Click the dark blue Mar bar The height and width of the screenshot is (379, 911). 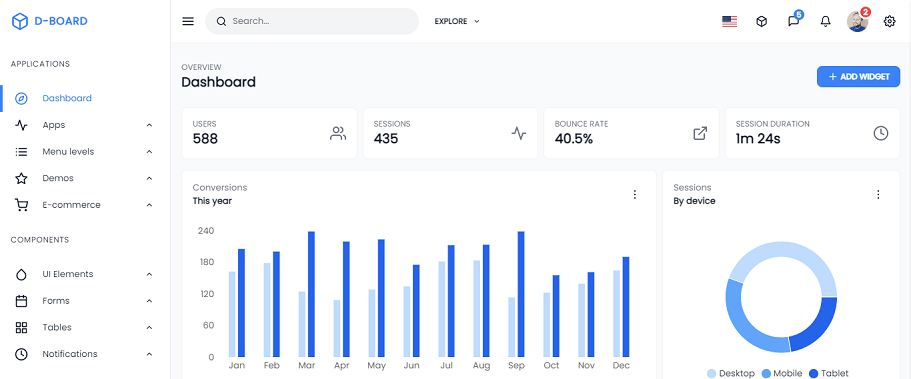click(311, 294)
